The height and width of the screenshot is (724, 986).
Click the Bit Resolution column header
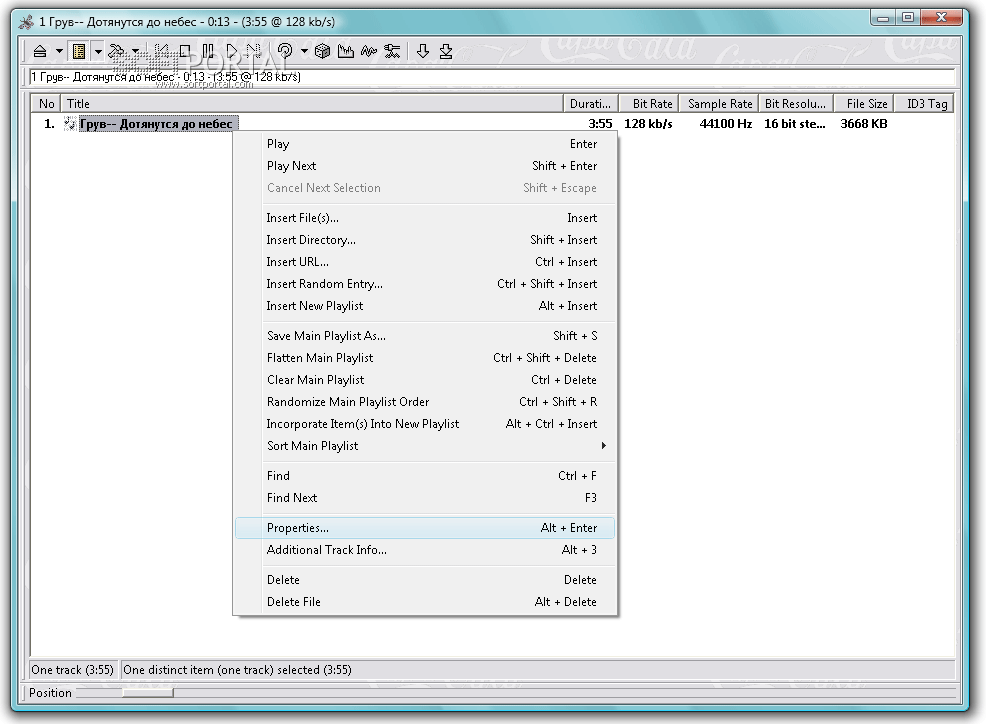(x=796, y=104)
